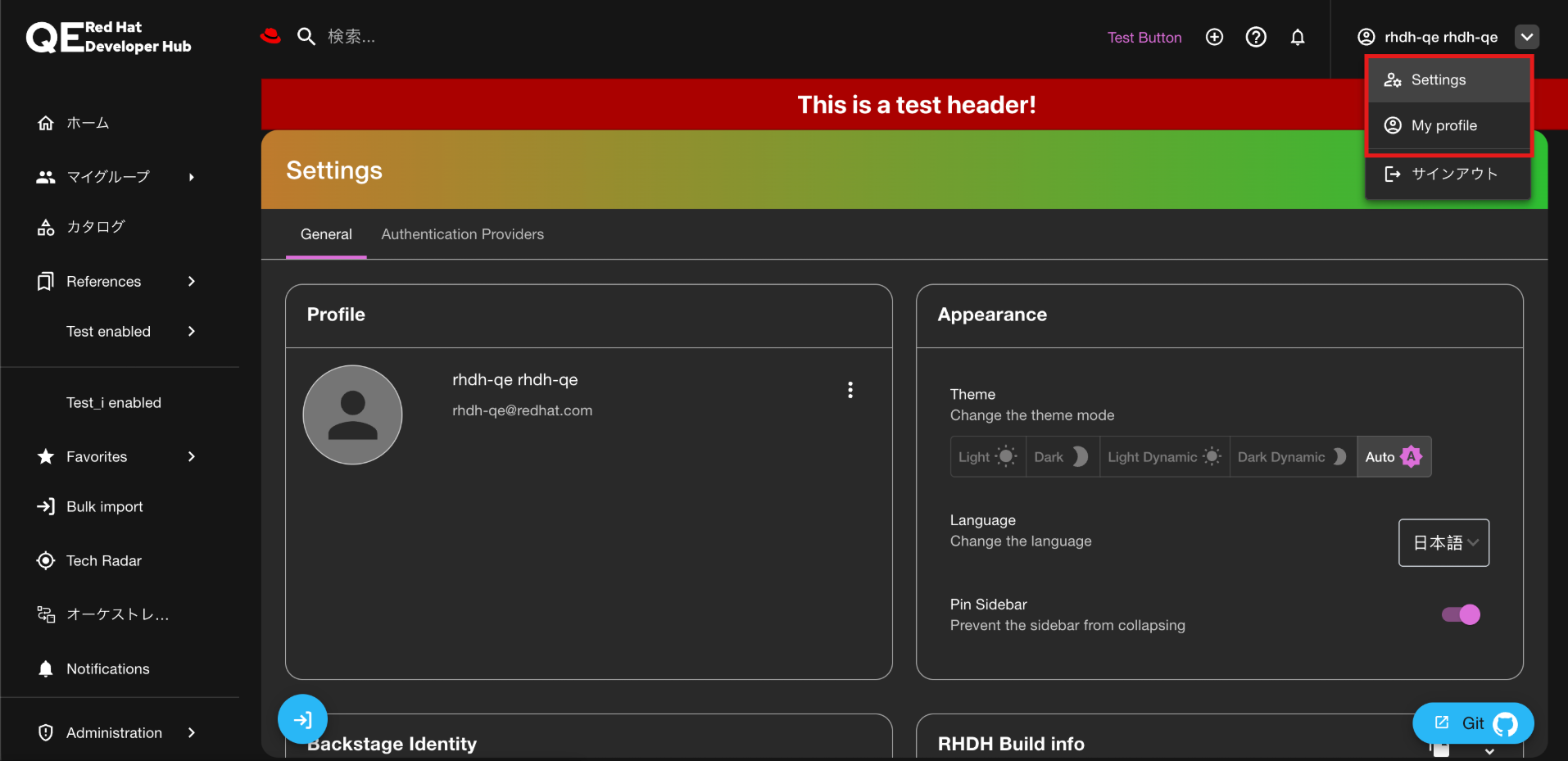The height and width of the screenshot is (761, 1568).
Task: Click the home icon in the sidebar
Action: coord(46,123)
